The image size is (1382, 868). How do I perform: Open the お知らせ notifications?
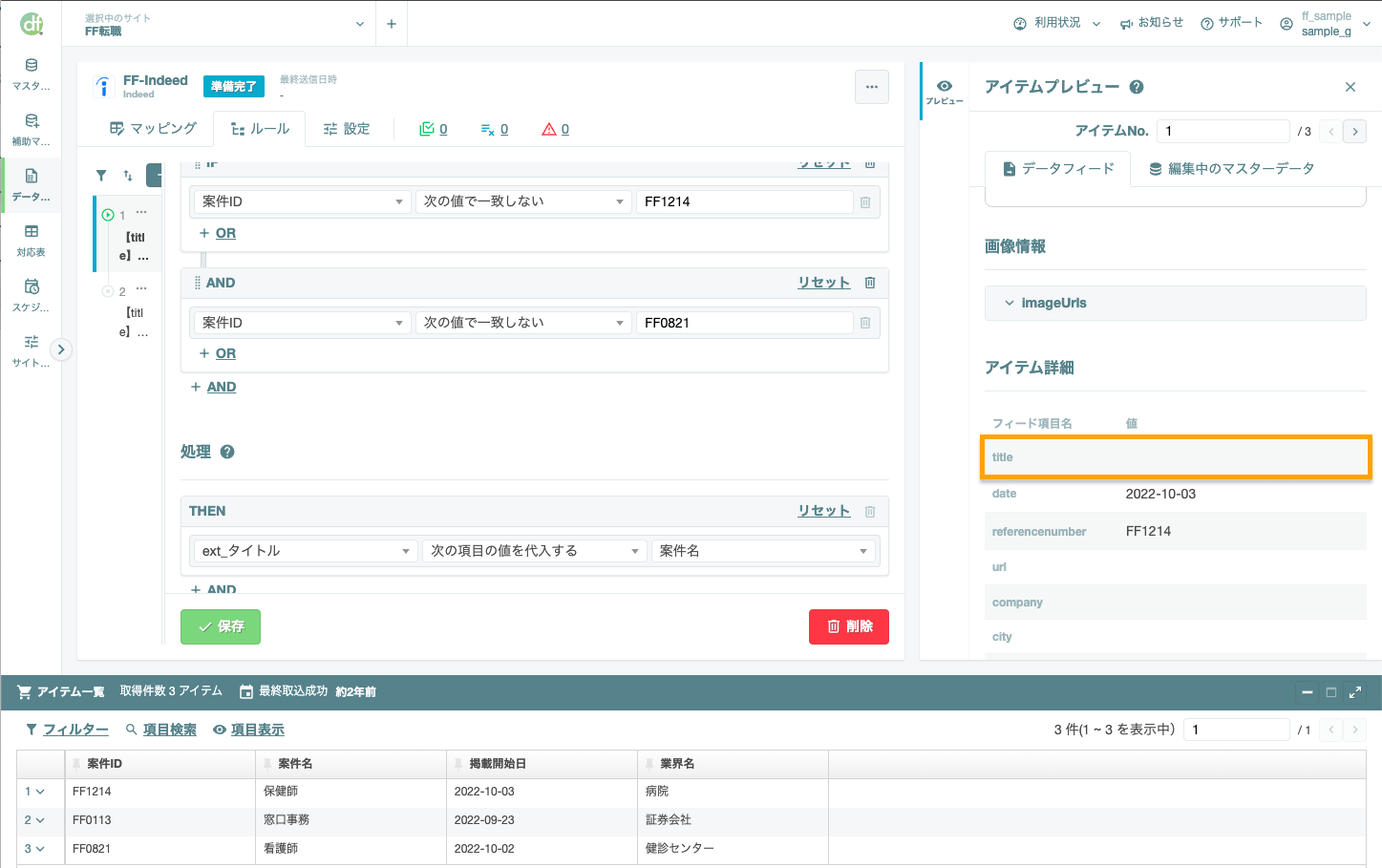(1152, 23)
